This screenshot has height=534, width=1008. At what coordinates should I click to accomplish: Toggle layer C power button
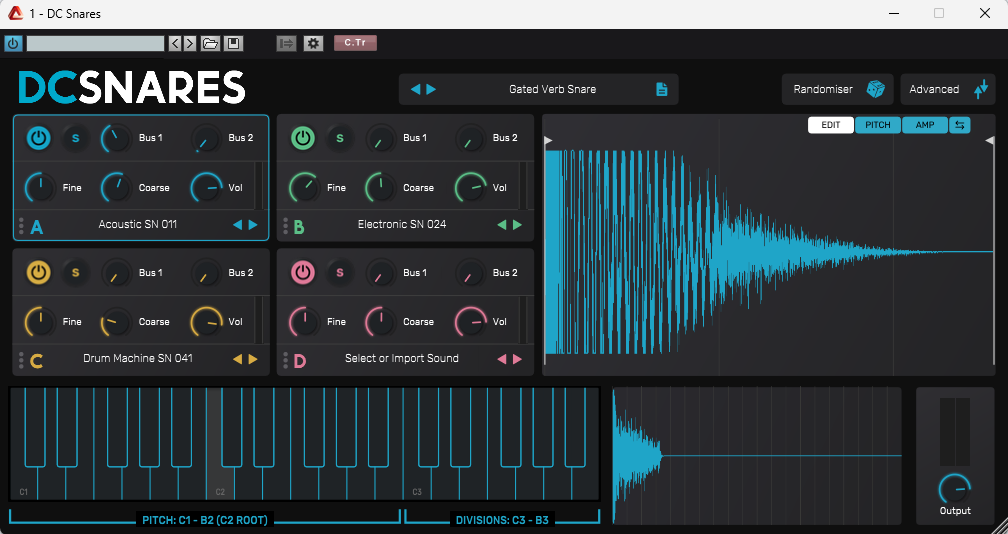[x=39, y=272]
